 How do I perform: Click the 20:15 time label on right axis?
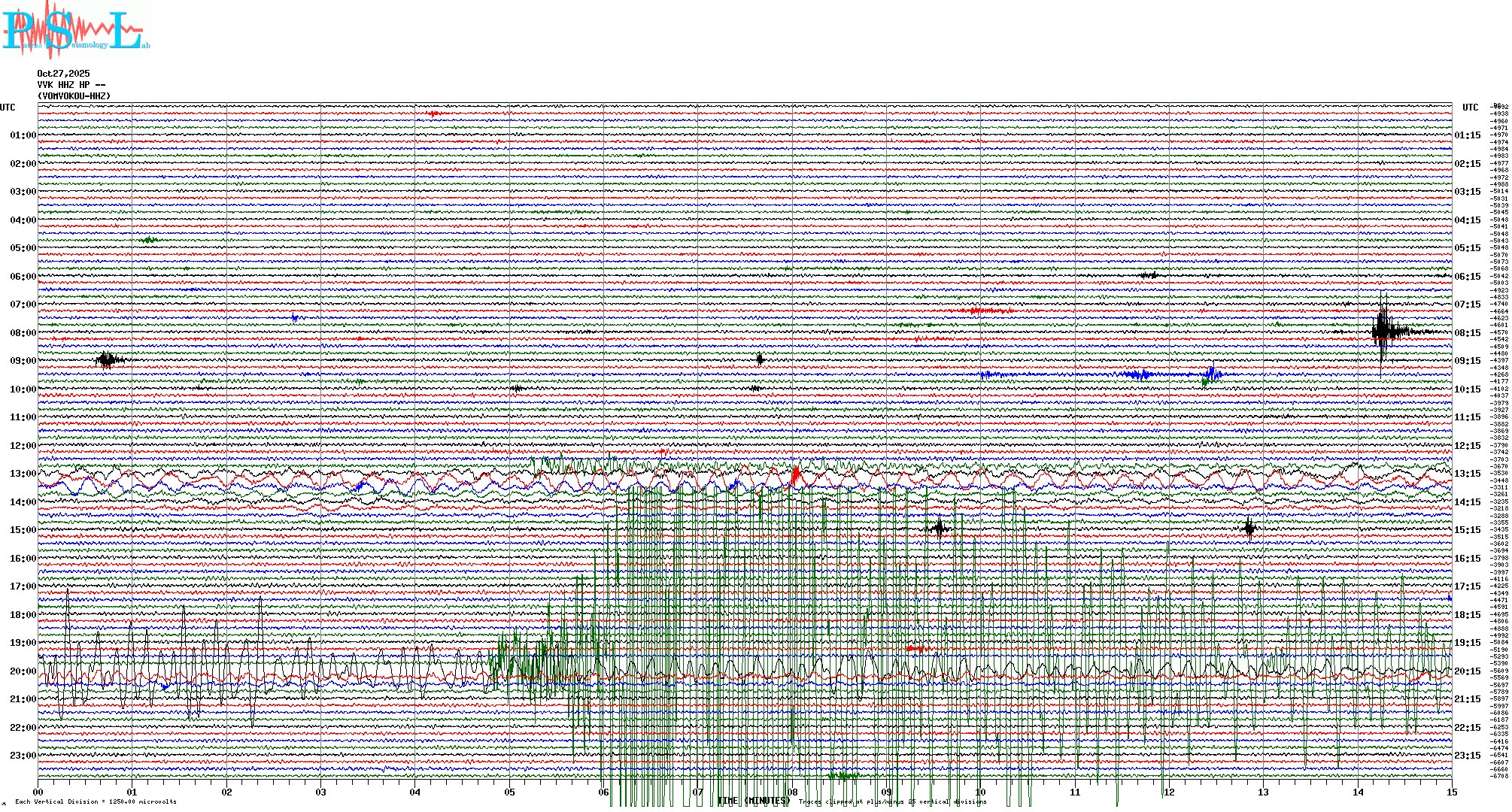1467,671
